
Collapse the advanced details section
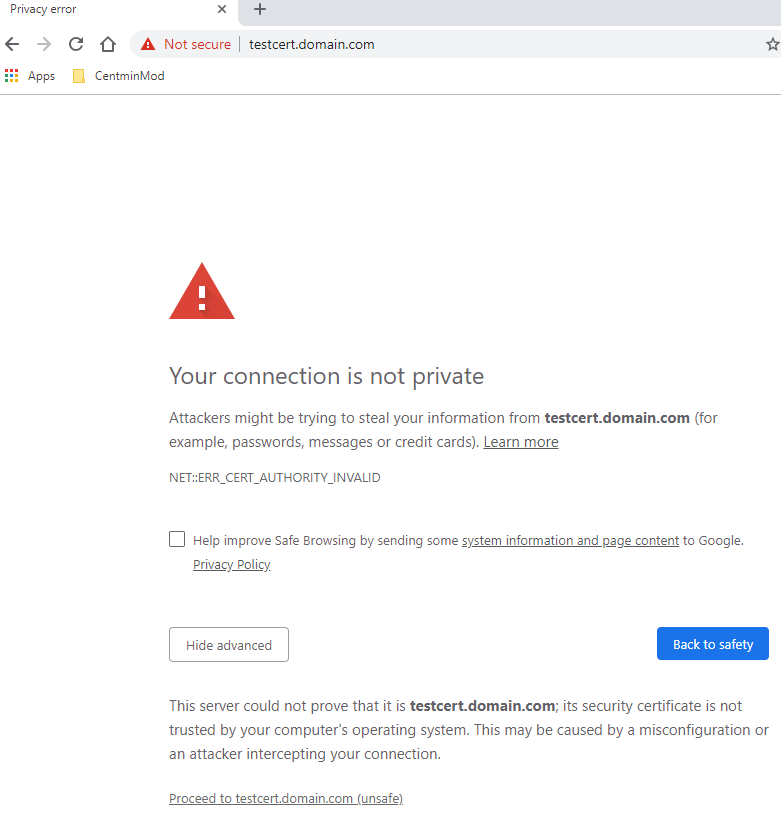(x=228, y=644)
